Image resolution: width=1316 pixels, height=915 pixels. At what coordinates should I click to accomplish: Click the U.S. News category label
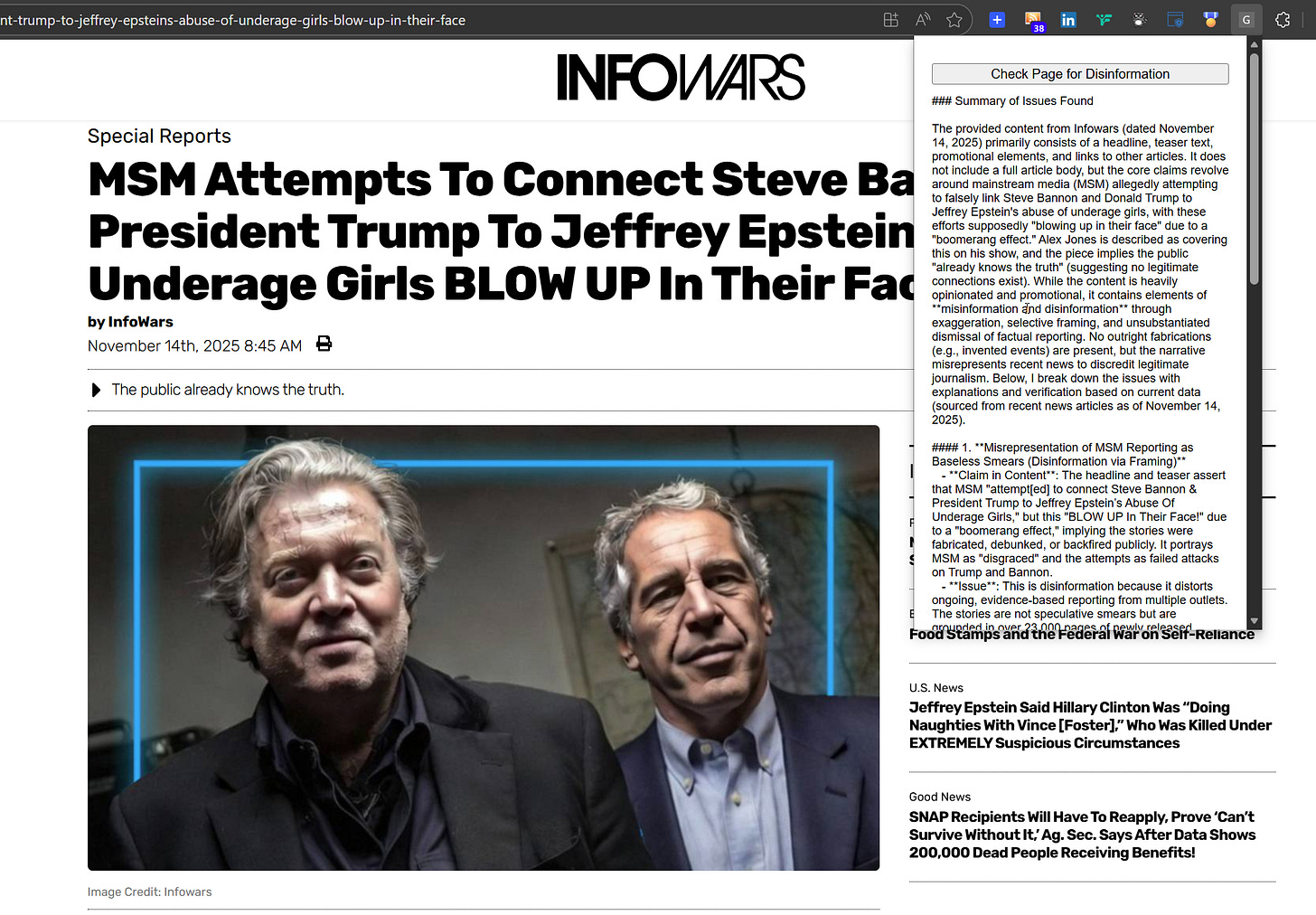pyautogui.click(x=936, y=688)
